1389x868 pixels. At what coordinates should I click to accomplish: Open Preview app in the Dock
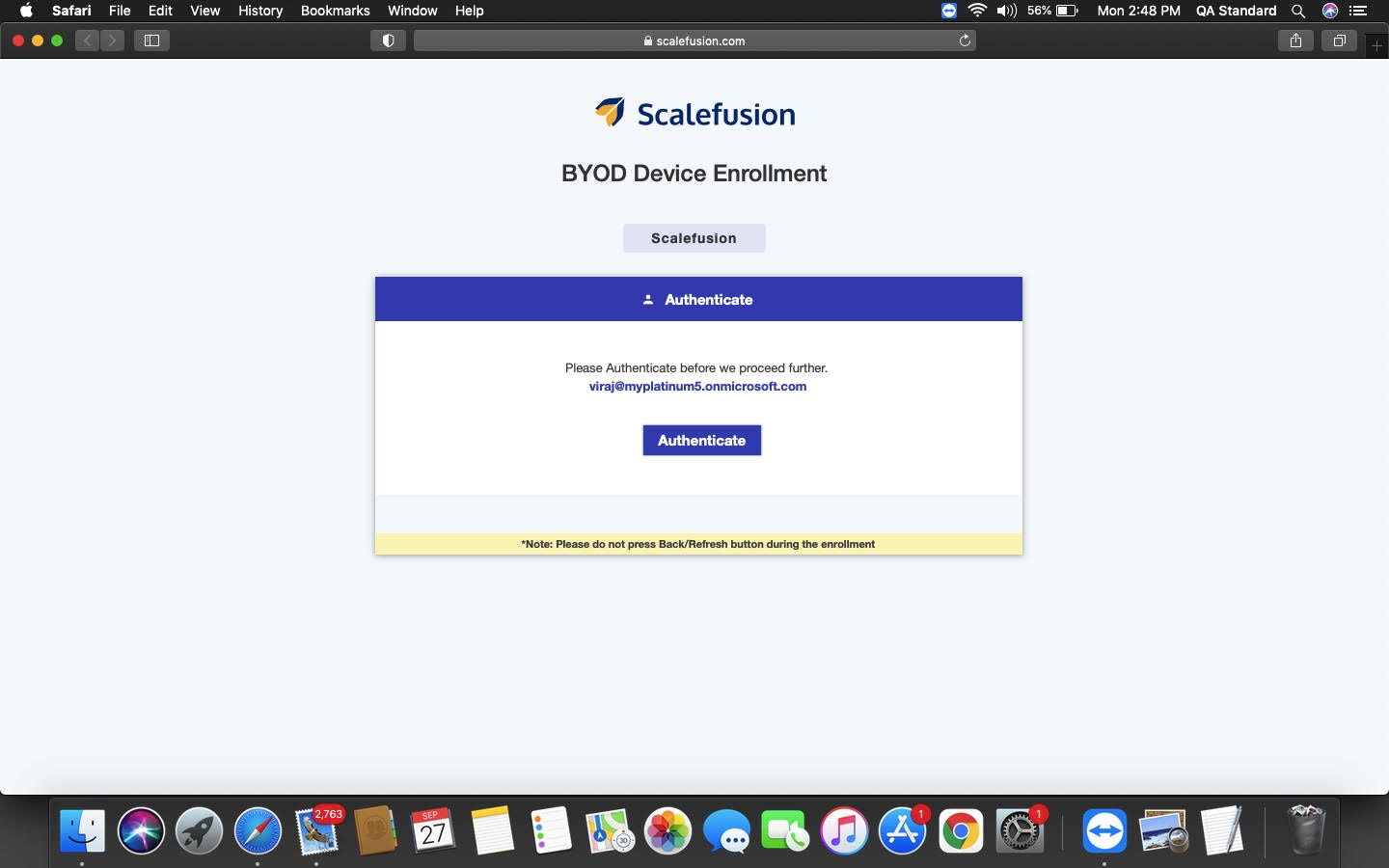(1163, 830)
